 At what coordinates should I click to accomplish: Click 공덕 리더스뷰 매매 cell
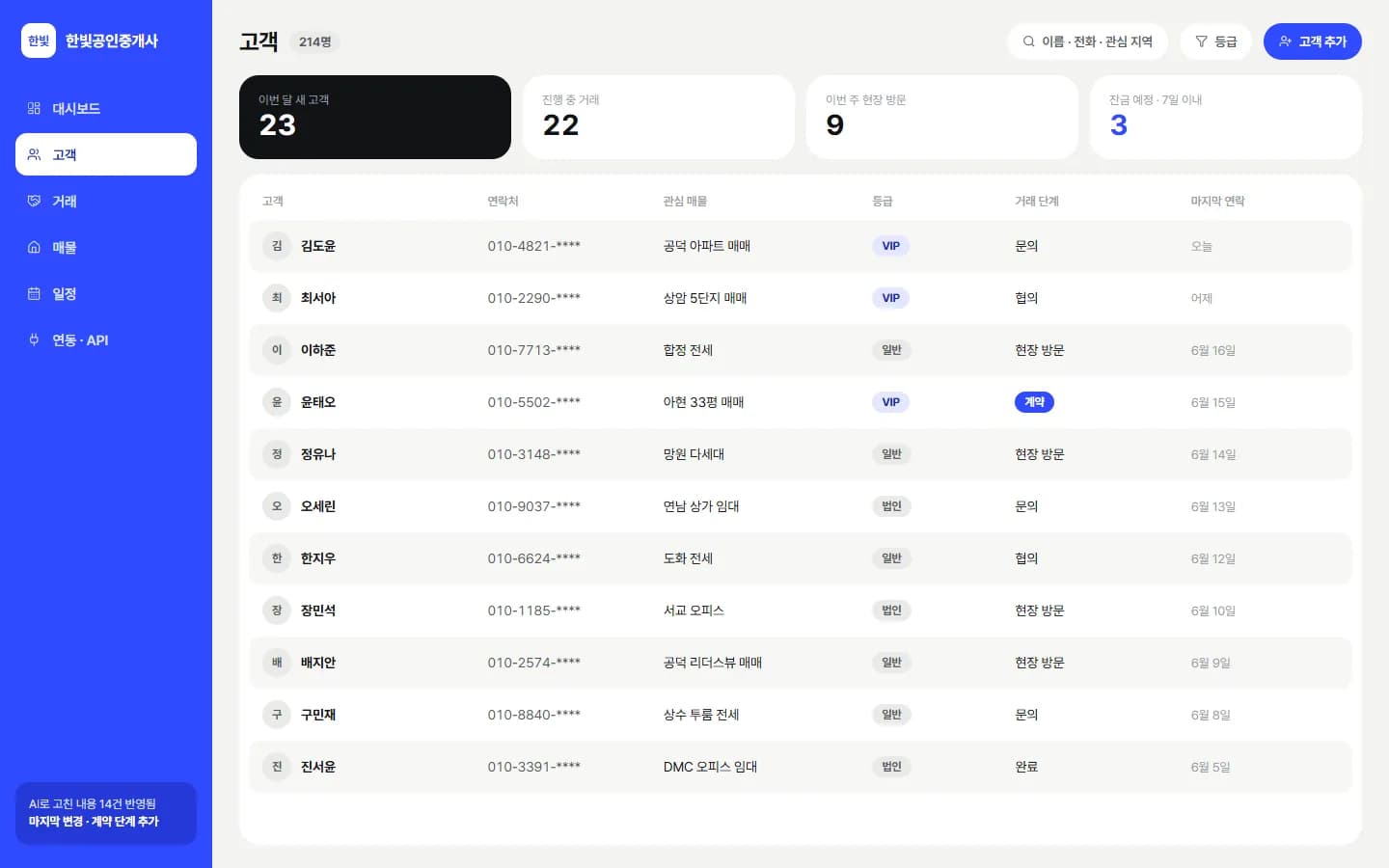coord(713,663)
